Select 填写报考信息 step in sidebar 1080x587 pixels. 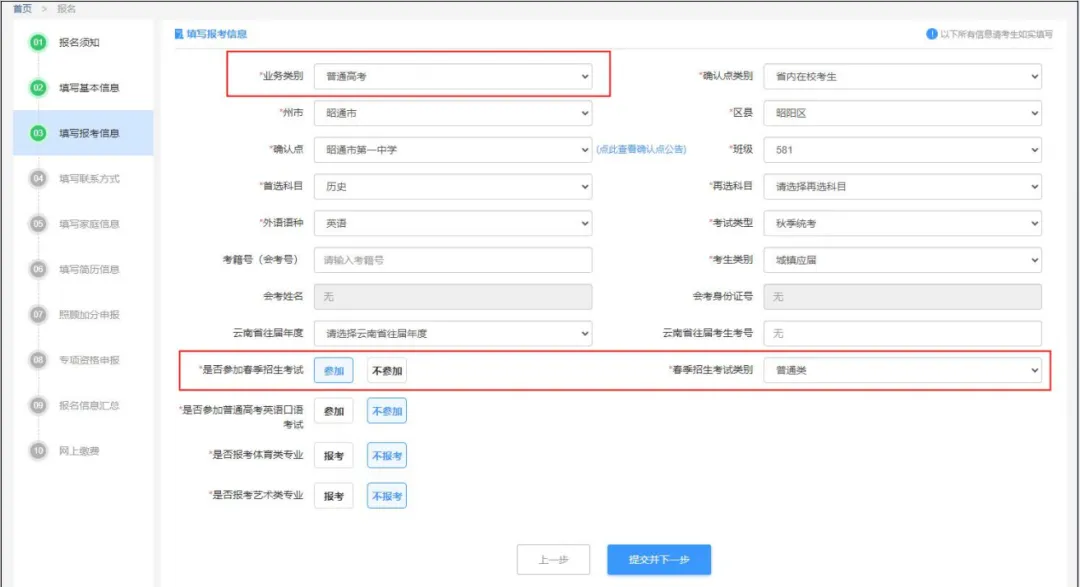tap(83, 133)
